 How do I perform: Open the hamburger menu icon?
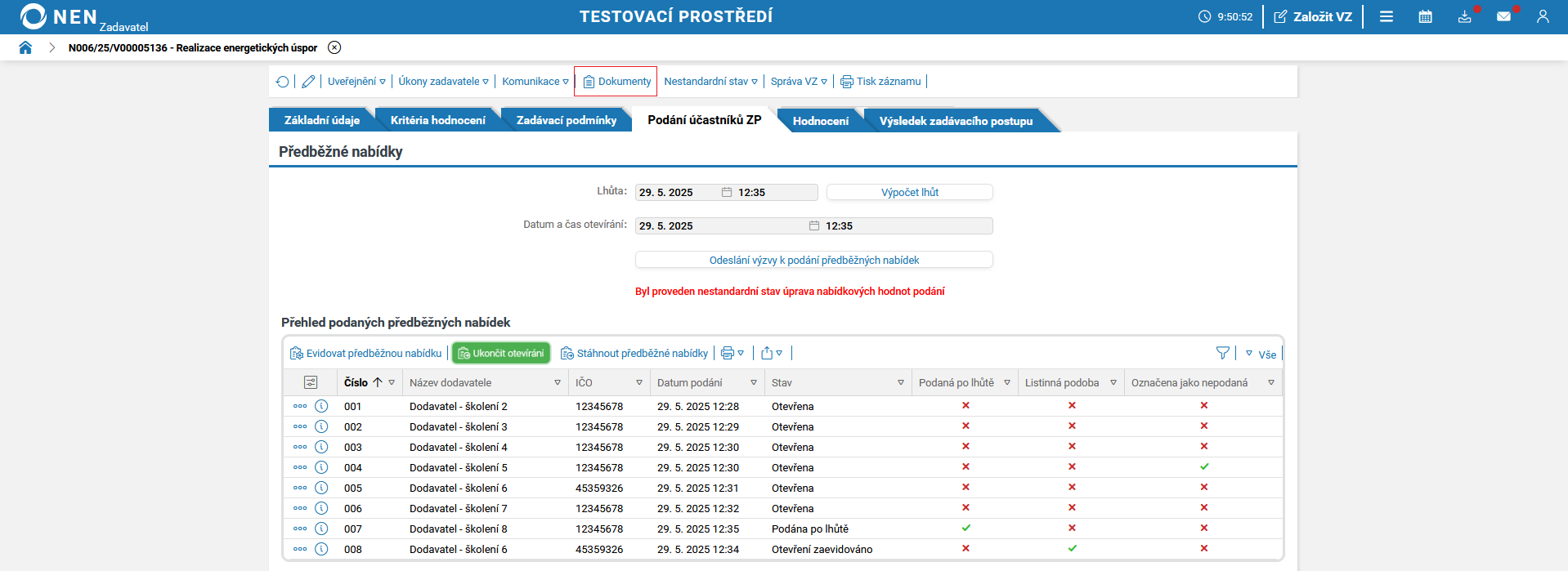tap(1387, 16)
